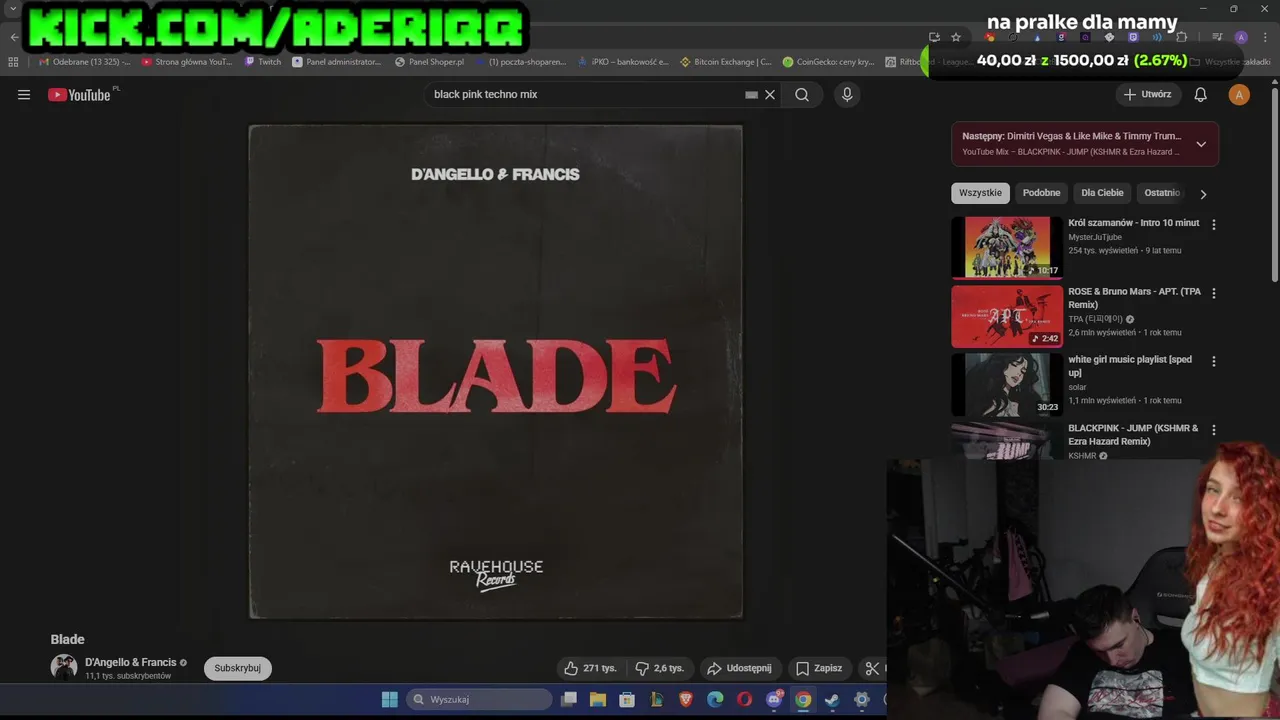Select the Dla Ciebie filter chip

[1102, 193]
